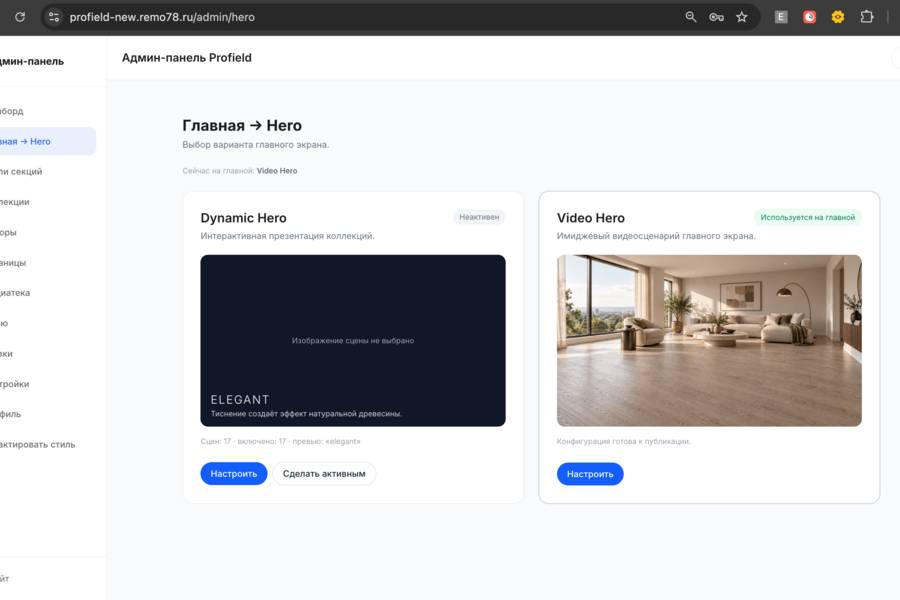Image resolution: width=900 pixels, height=600 pixels.
Task: Open the Главная → Hero sidebar item
Action: [x=46, y=141]
